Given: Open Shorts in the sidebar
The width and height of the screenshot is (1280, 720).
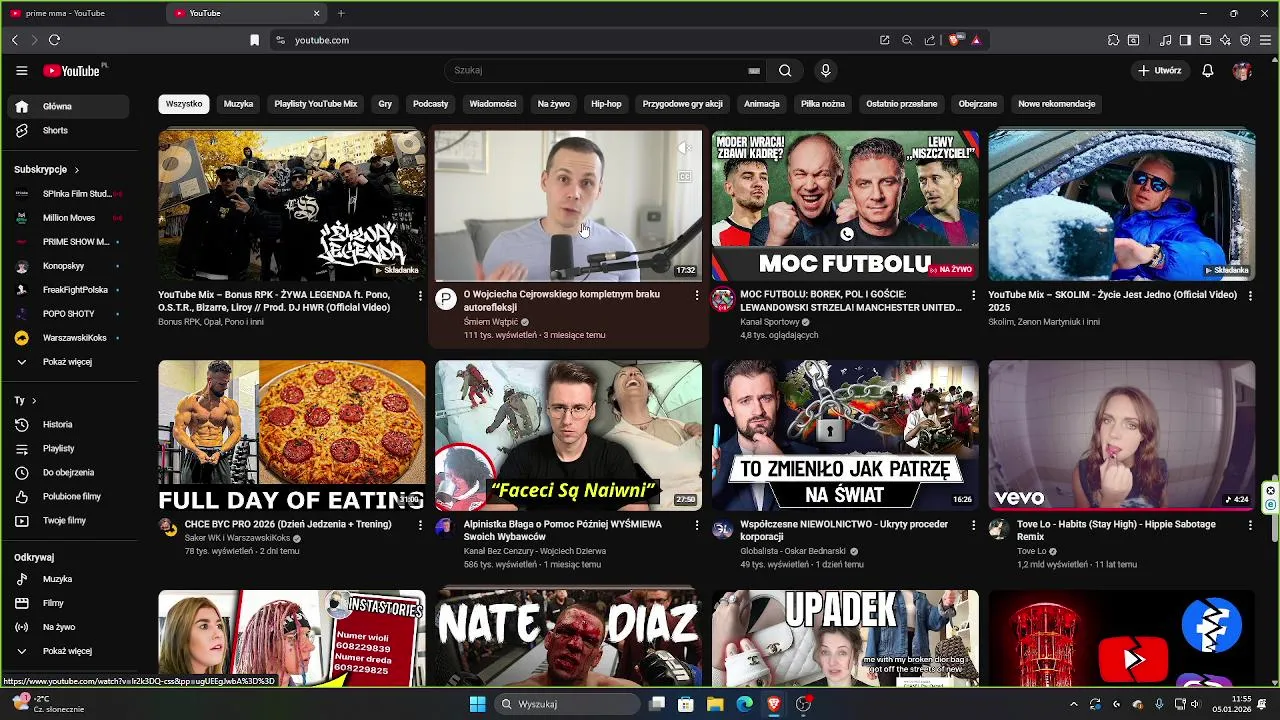Looking at the screenshot, I should pyautogui.click(x=68, y=130).
